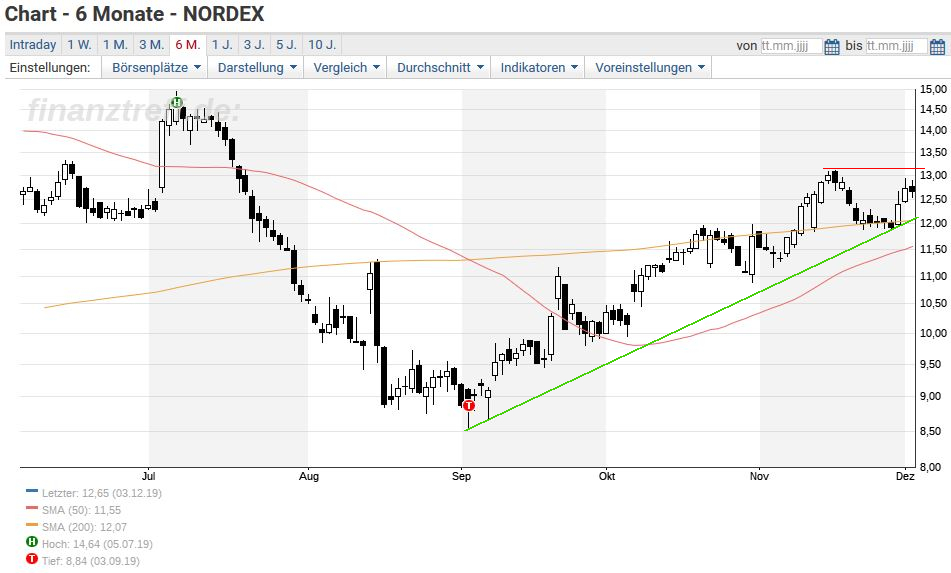Click the 'Hoch: 14,64 (05.07.19)' legend entry
The image size is (951, 573).
[x=97, y=544]
